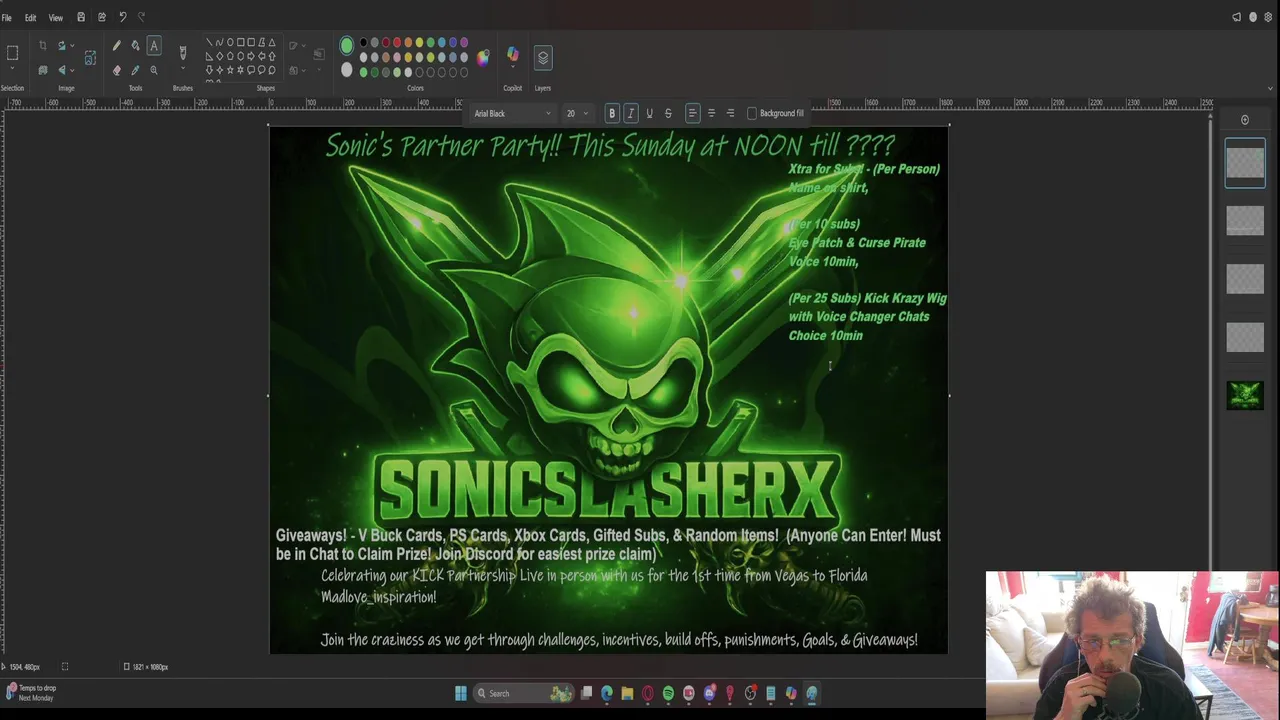1280x720 pixels.
Task: Open the Arial Black font dropdown
Action: (512, 113)
